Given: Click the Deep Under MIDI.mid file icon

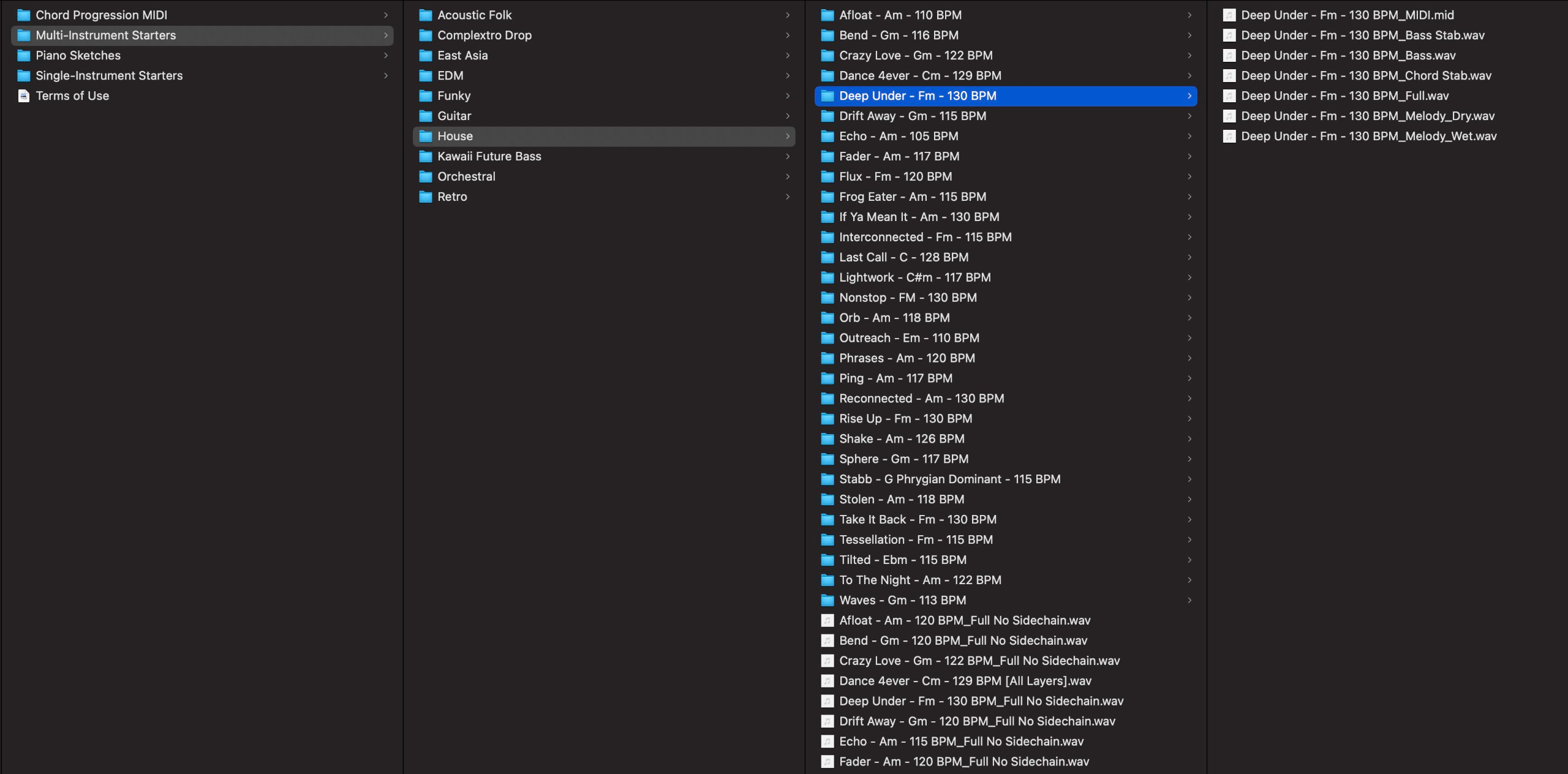Looking at the screenshot, I should 1229,15.
